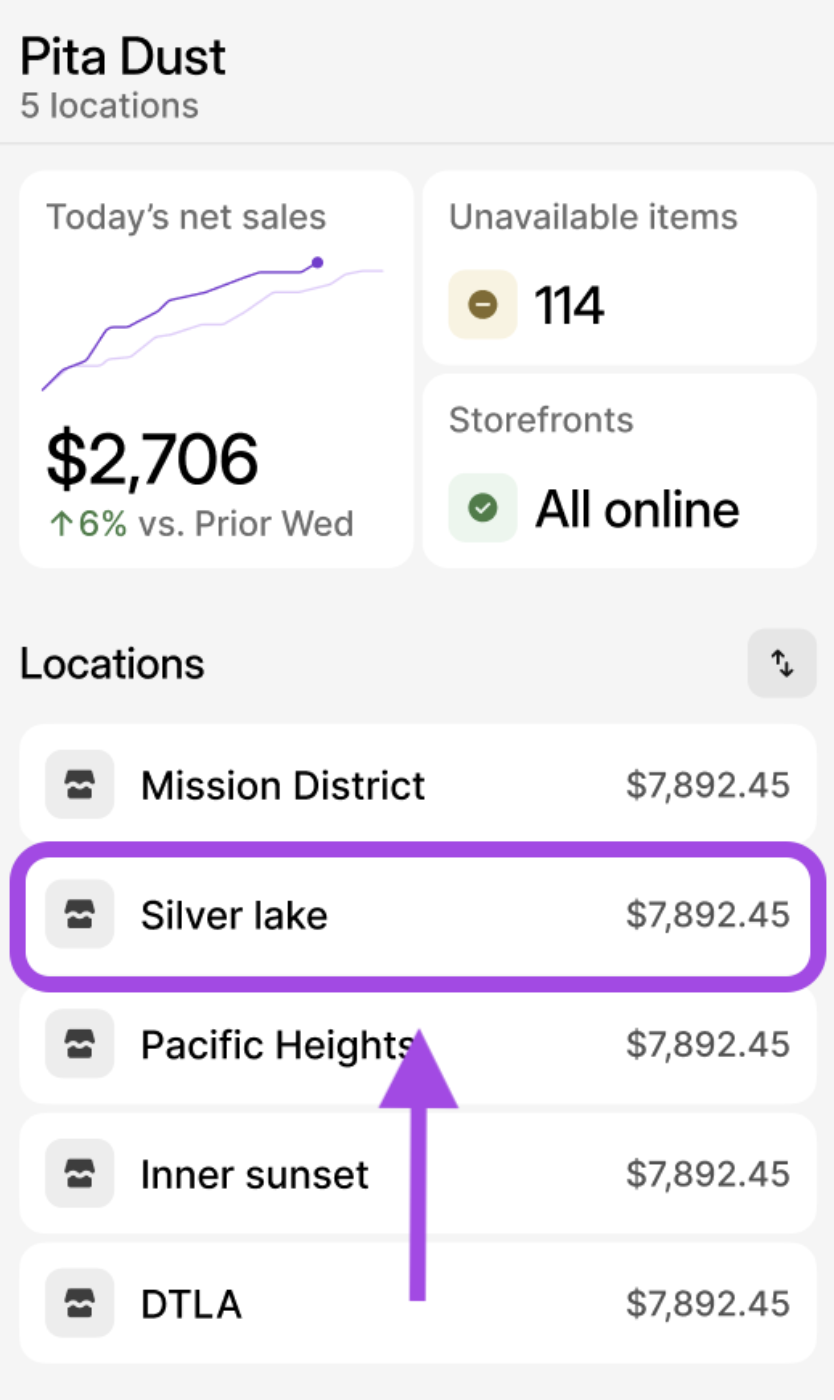Click the DTLA storefront icon
This screenshot has height=1400, width=834.
coord(80,1303)
